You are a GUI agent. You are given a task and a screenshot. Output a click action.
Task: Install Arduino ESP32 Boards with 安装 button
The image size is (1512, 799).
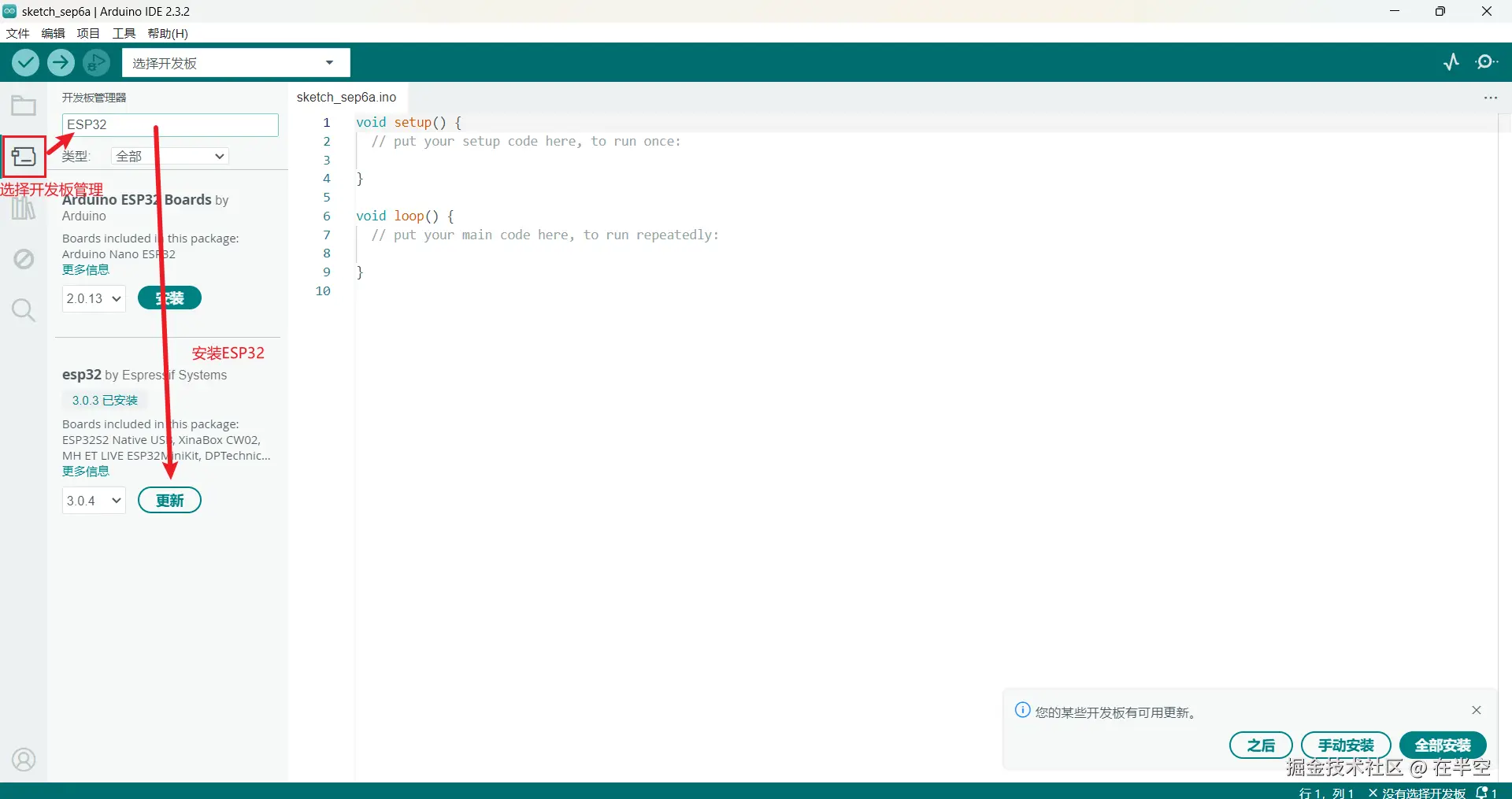coord(169,298)
